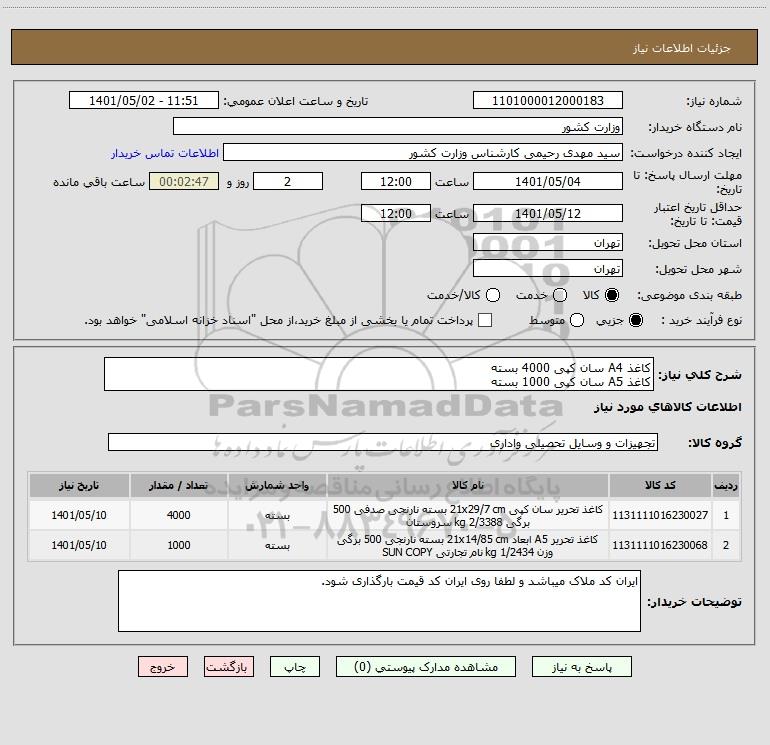
Task: Click the تعداد / مقدار column header
Action: [x=179, y=485]
